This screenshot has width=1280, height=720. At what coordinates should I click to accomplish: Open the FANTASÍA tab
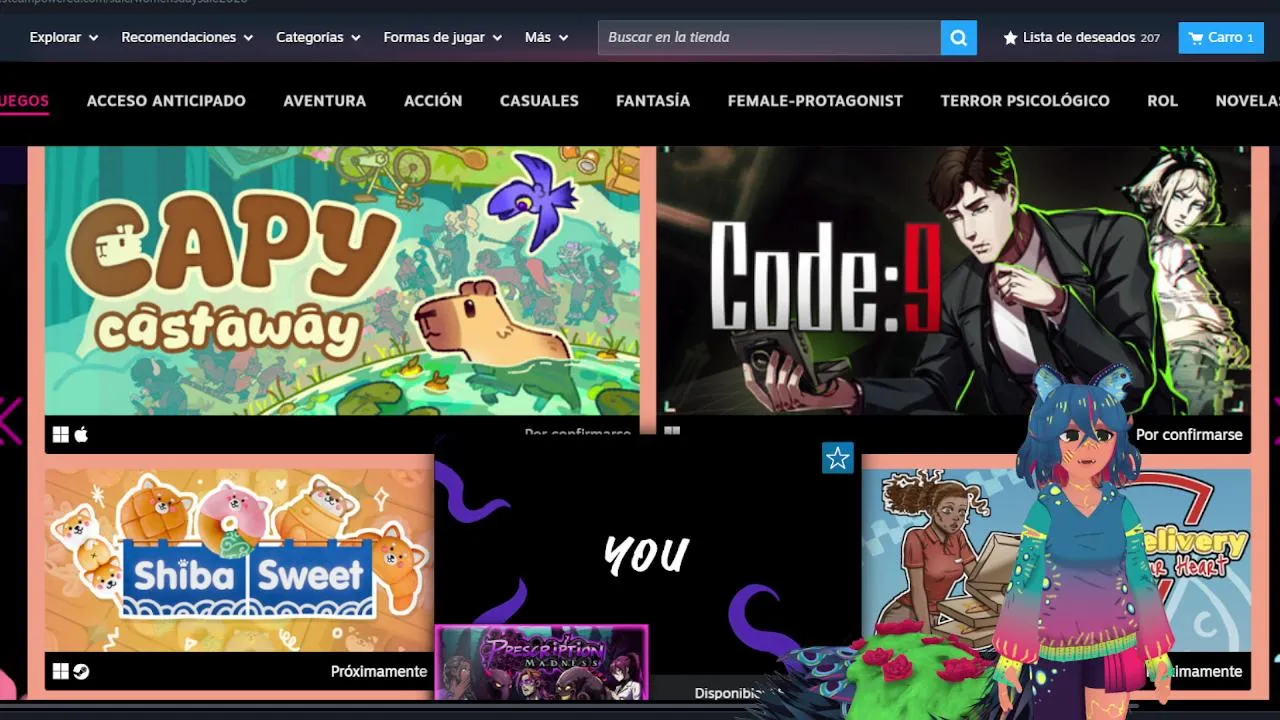[x=653, y=101]
